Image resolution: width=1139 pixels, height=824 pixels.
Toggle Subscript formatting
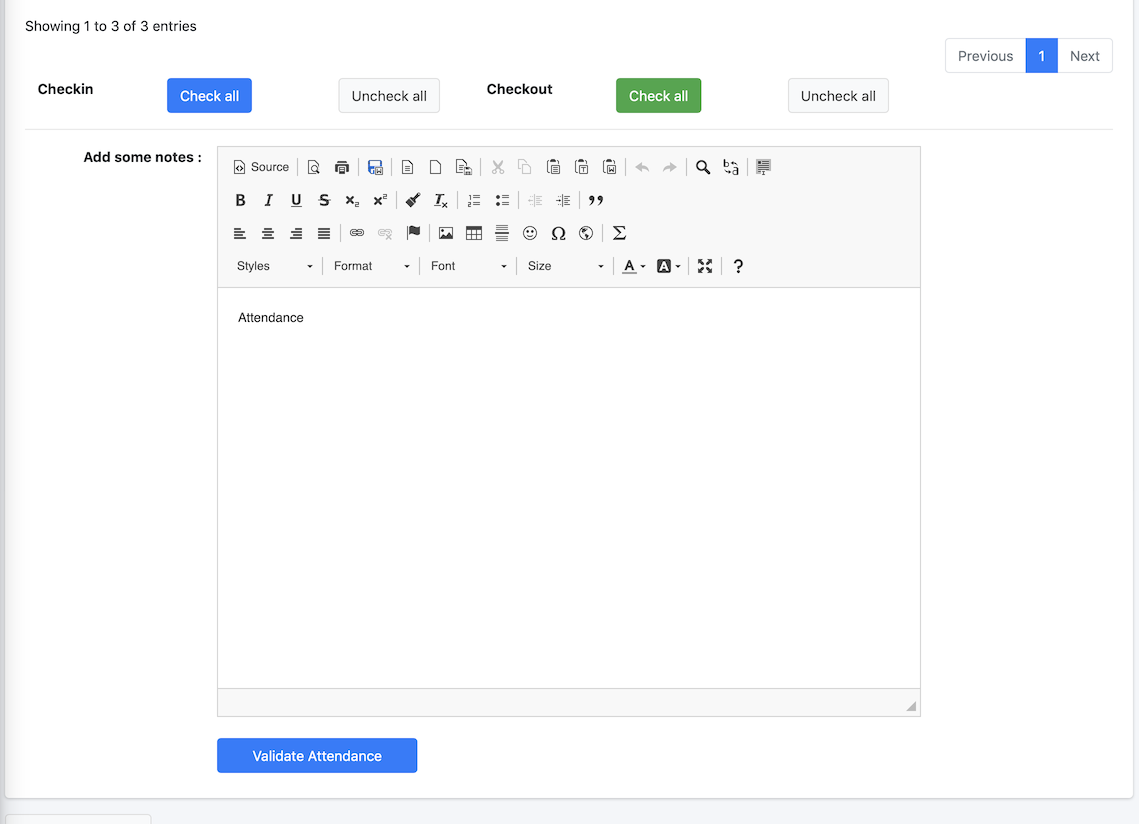pyautogui.click(x=352, y=201)
